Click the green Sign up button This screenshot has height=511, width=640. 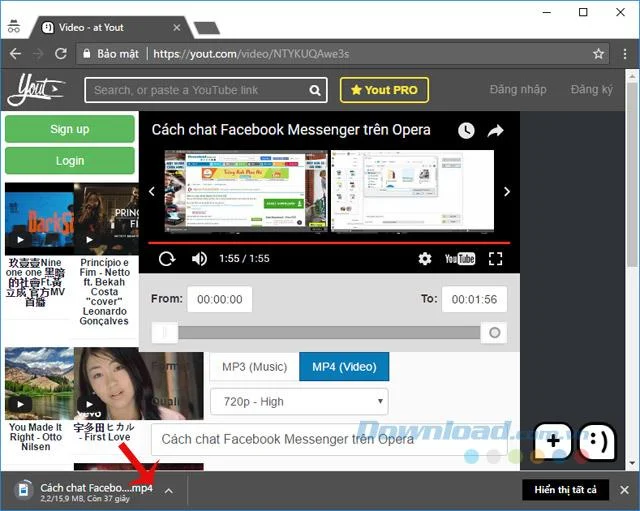[70, 129]
